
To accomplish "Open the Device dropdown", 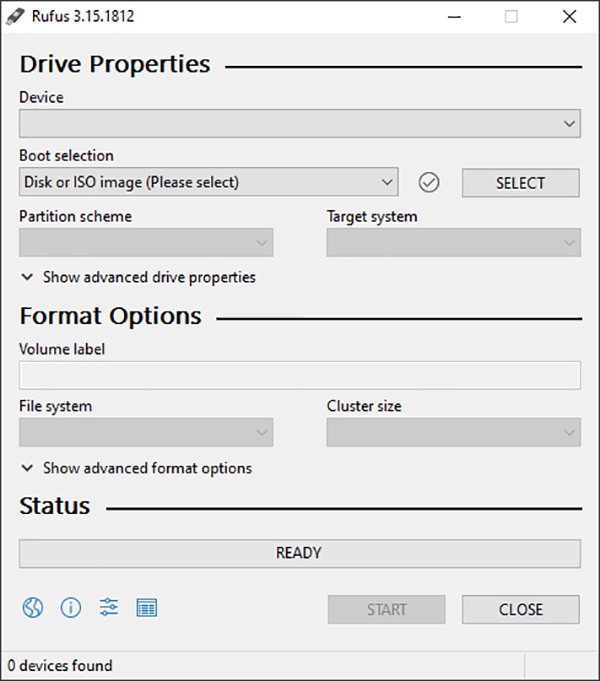I will (x=300, y=124).
